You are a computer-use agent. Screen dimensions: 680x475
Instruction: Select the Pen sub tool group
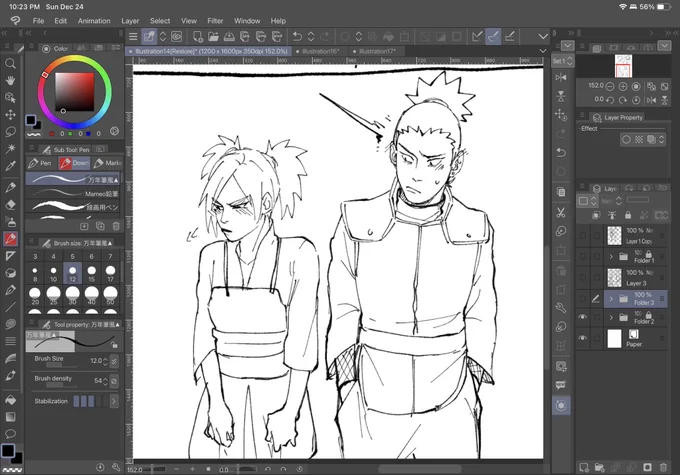pyautogui.click(x=40, y=163)
